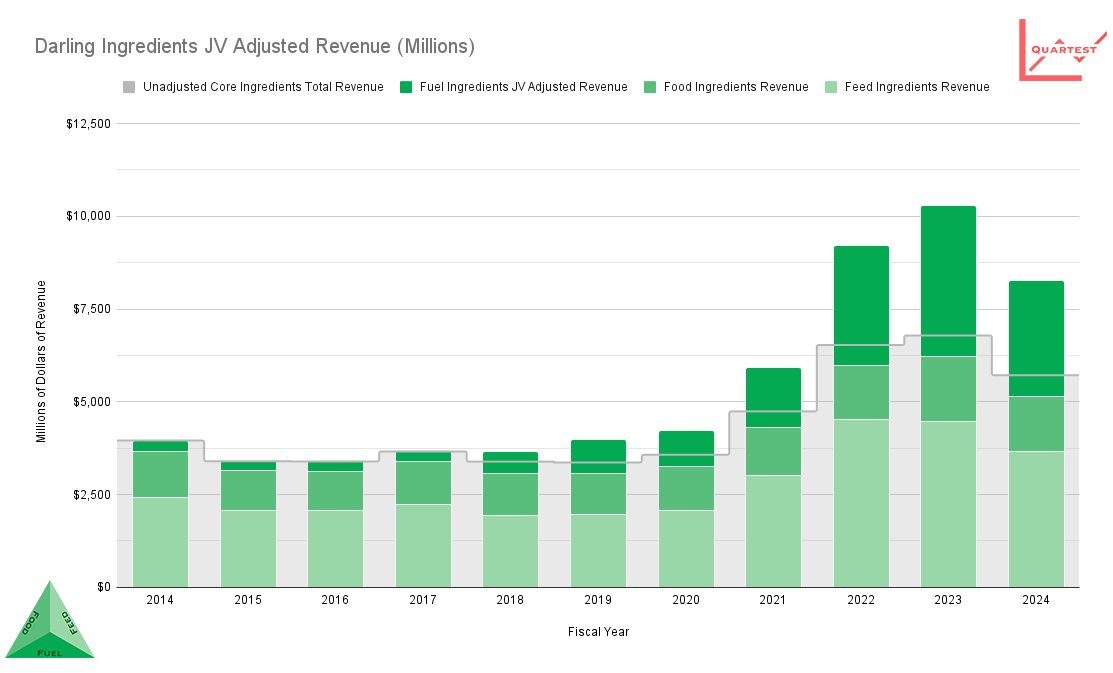
Task: Select the 'Fuel Ingredients JV Adjusted Revenue' legend label
Action: coord(524,87)
